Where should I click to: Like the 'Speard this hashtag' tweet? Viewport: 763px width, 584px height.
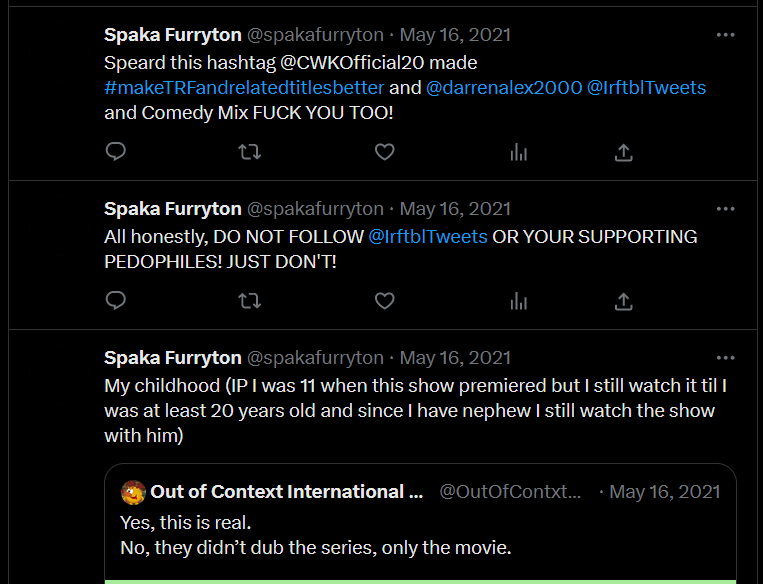click(384, 152)
